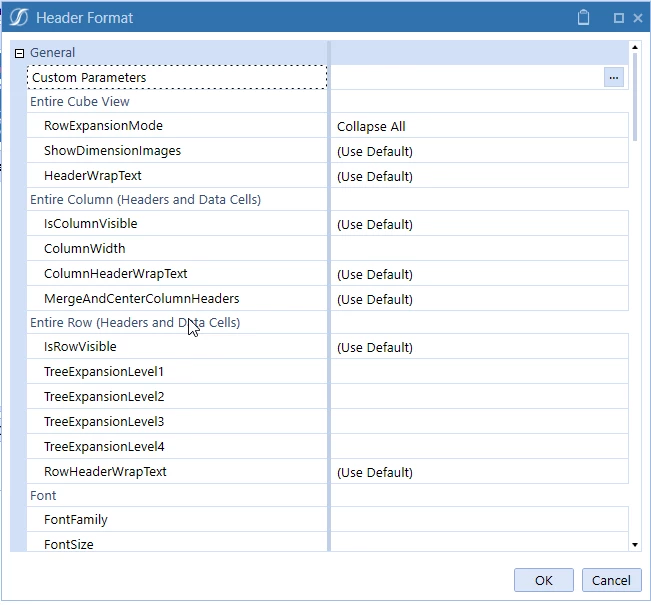Click the scrollbar down arrow
The image size is (651, 605).
[x=635, y=545]
